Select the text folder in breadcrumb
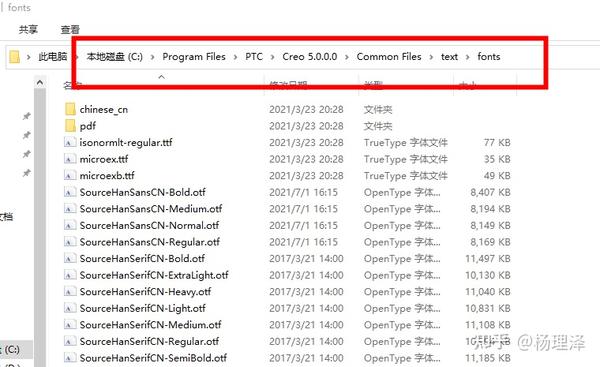The image size is (600, 367). click(449, 57)
